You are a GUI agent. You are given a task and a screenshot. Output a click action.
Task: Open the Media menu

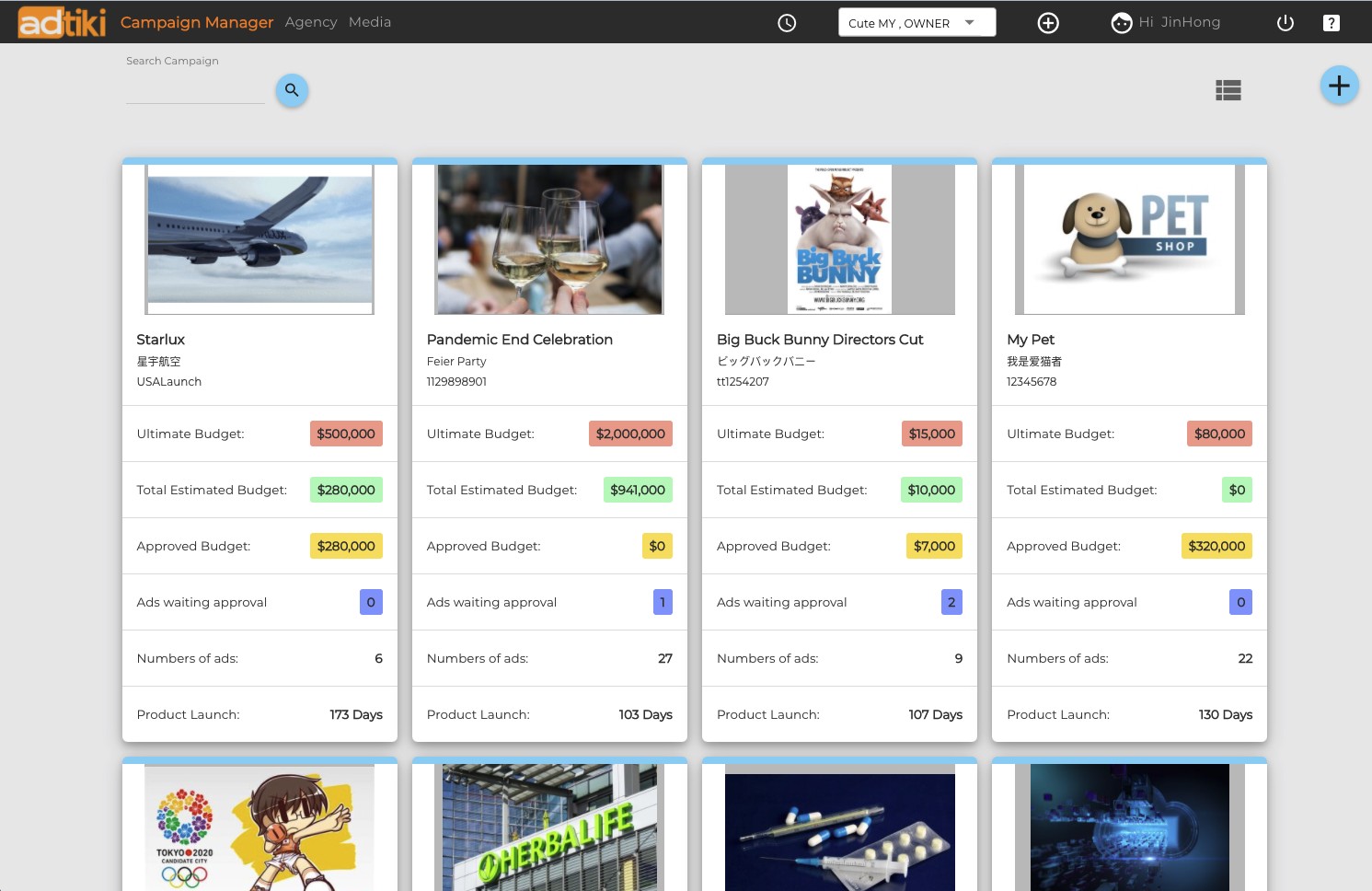click(x=370, y=22)
